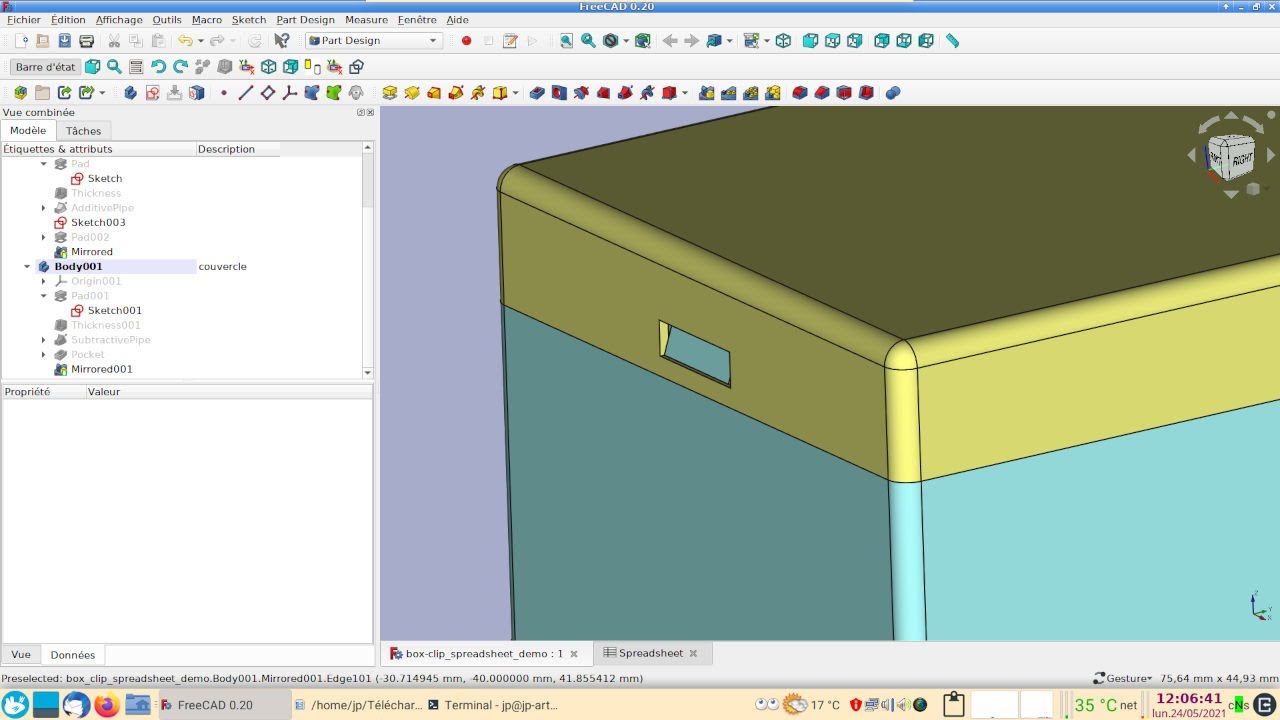Click the Firefox icon in the taskbar

tap(107, 705)
